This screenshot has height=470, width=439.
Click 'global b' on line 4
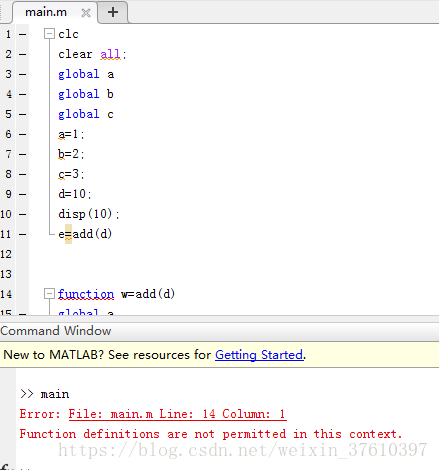click(x=86, y=94)
